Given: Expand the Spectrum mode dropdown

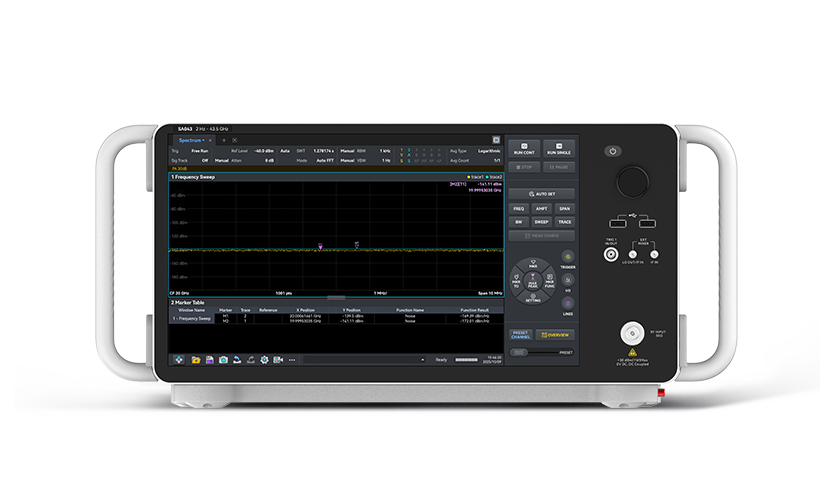Looking at the screenshot, I should 192,140.
